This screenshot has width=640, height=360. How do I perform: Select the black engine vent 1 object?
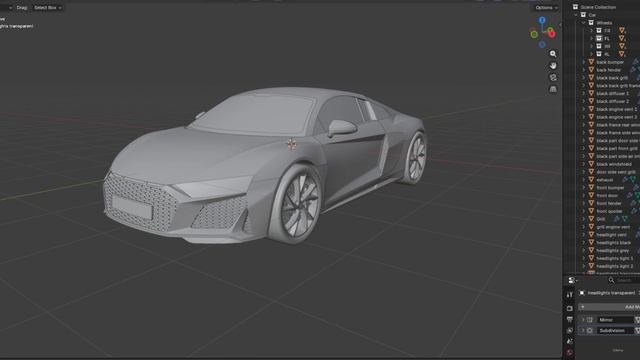click(617, 109)
